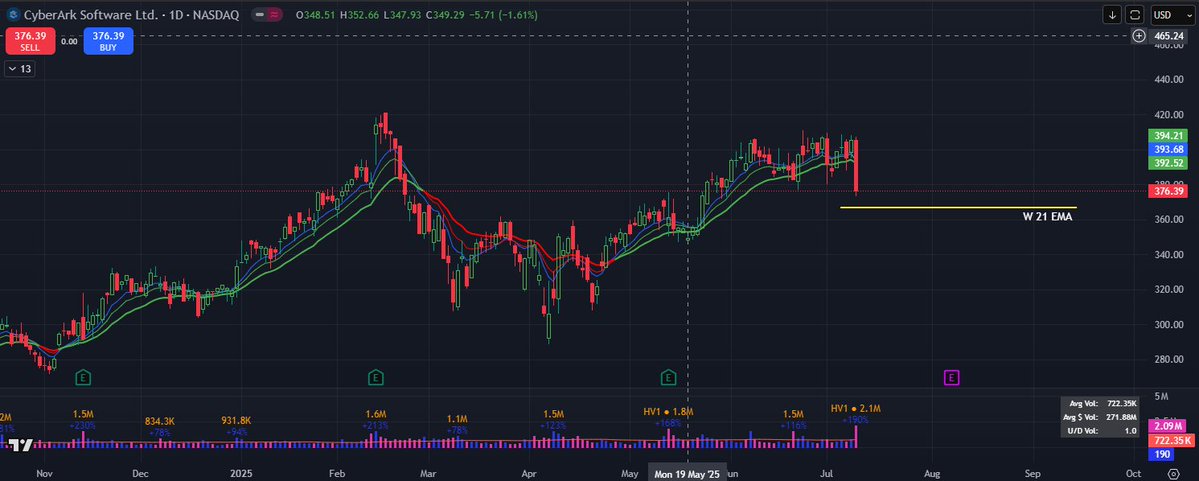This screenshot has width=1199, height=481.
Task: Click the green 394.21 price label
Action: [x=1167, y=135]
